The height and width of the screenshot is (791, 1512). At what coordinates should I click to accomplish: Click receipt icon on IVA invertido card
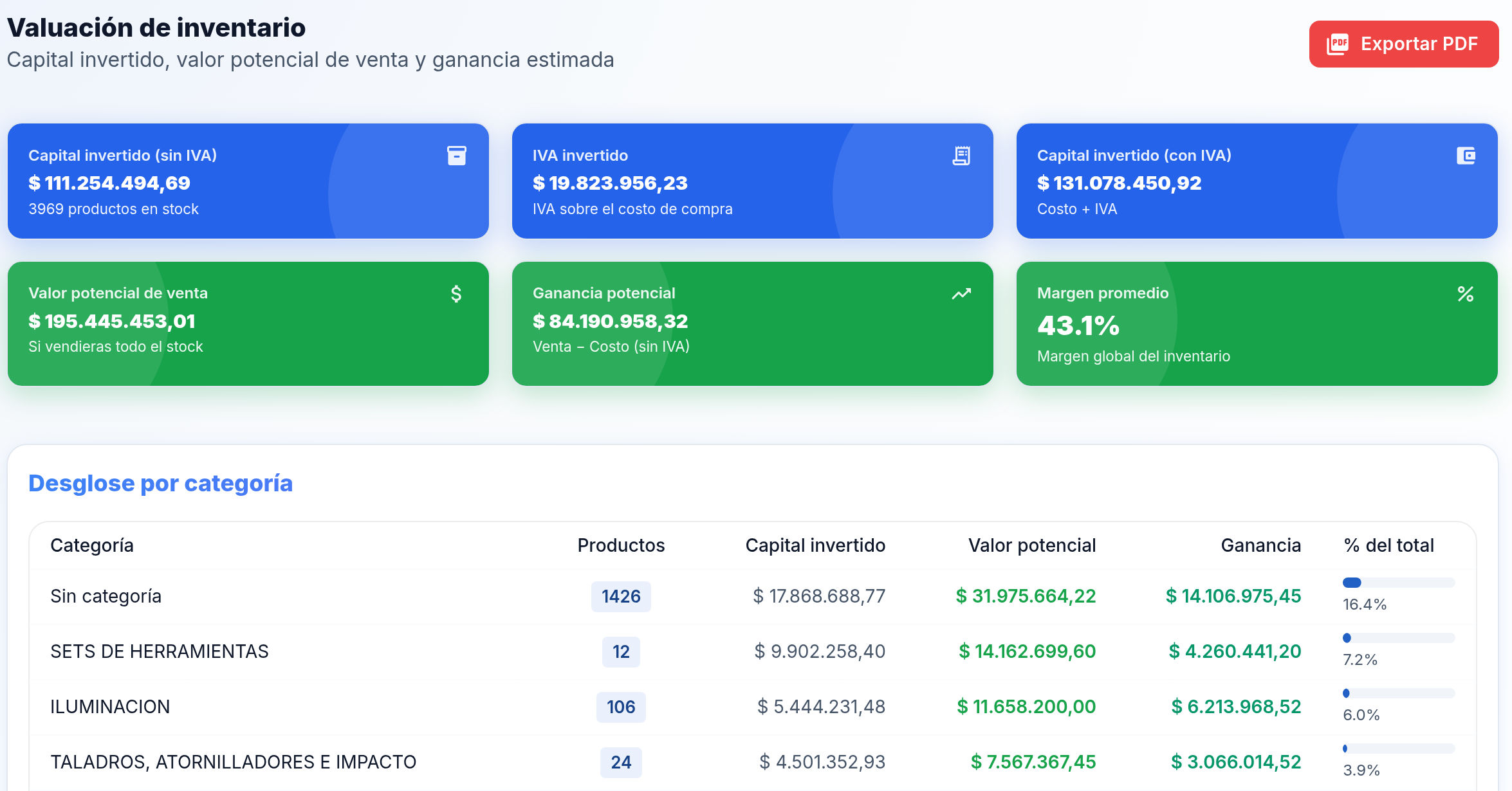961,156
